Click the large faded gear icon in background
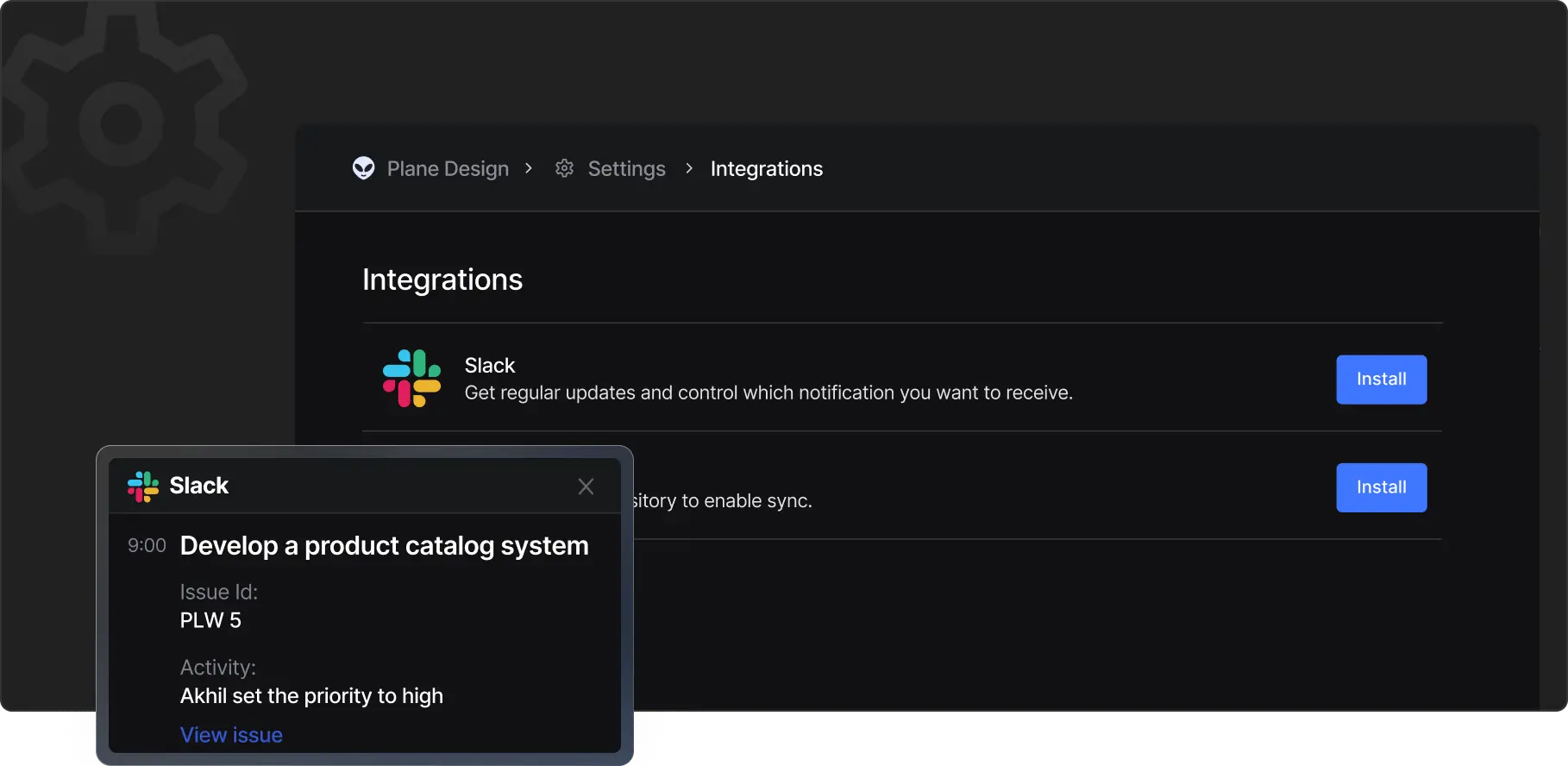1568x766 pixels. (121, 125)
